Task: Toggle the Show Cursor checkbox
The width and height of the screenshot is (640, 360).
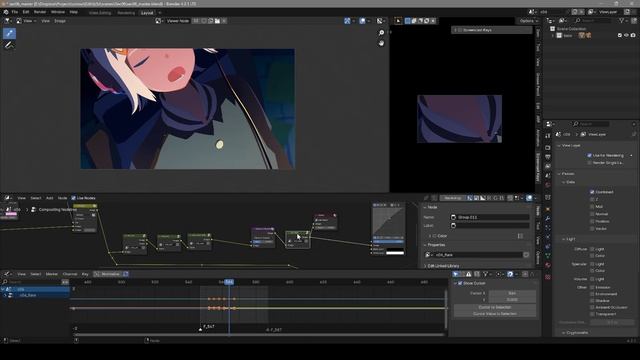Action: [460, 283]
